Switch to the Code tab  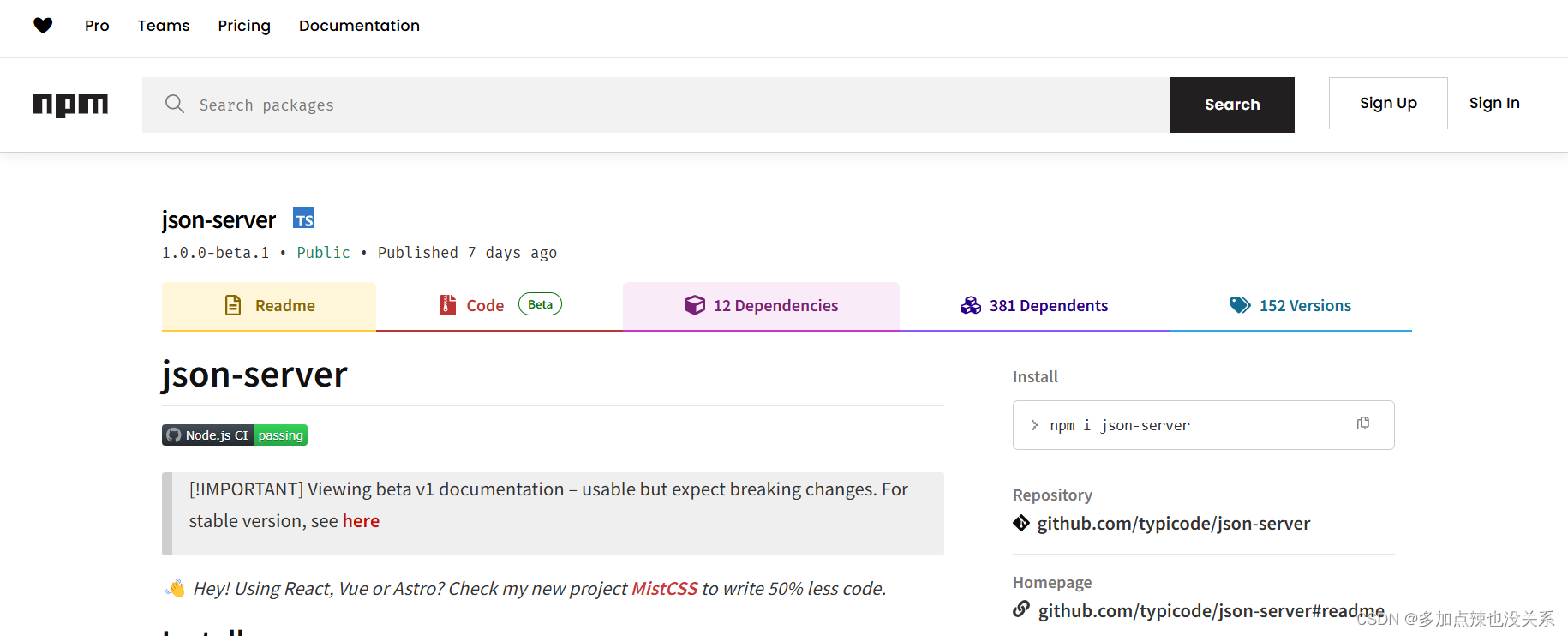tap(500, 306)
